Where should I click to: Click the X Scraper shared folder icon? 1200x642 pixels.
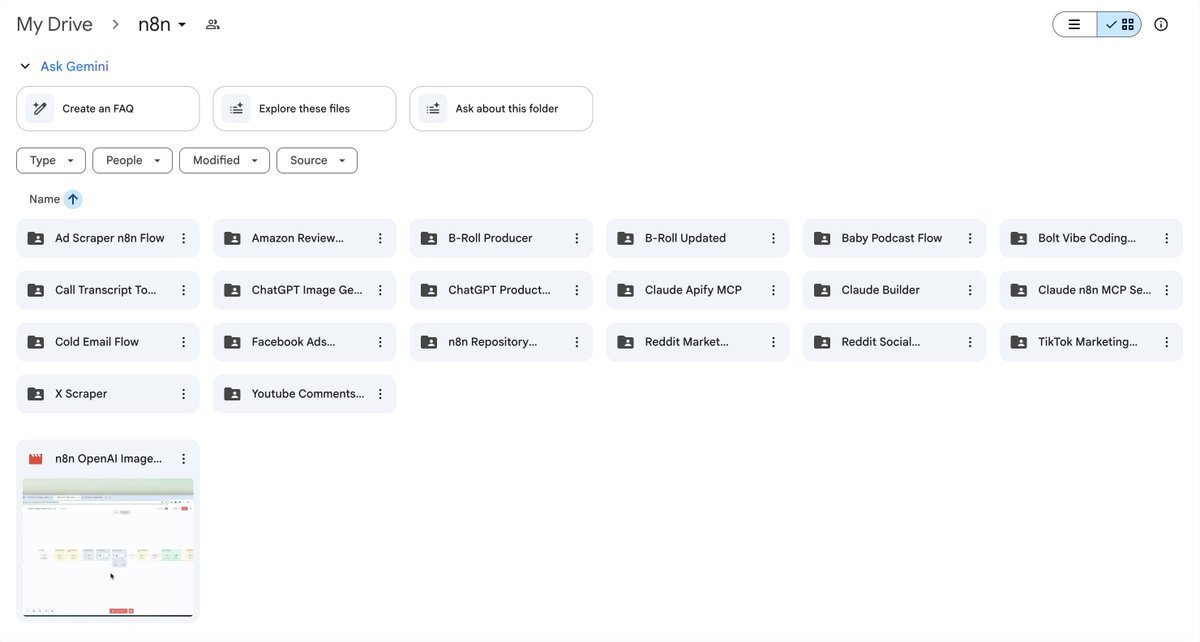[x=36, y=394]
